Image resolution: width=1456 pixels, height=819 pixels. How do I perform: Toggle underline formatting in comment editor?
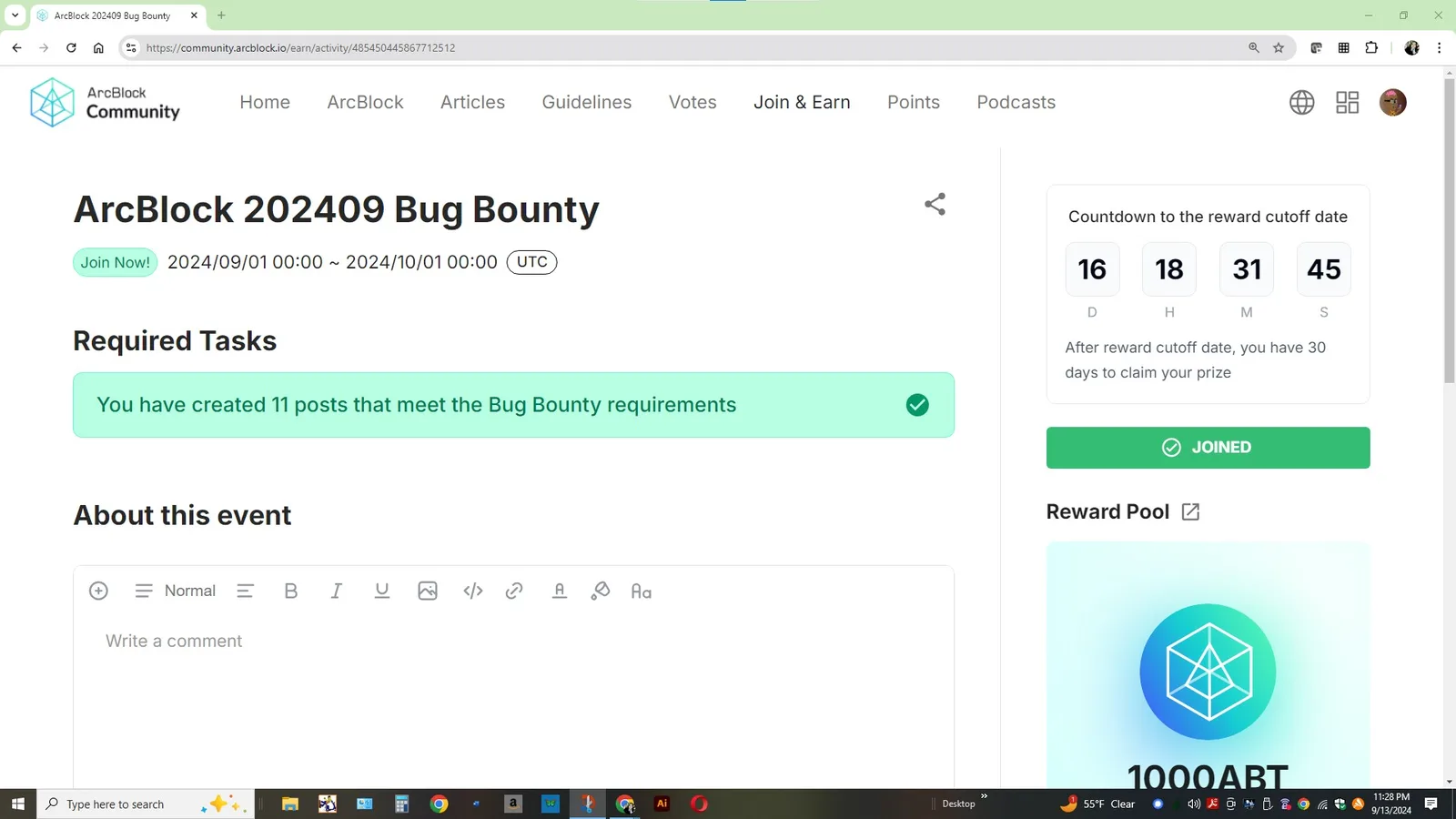coord(382,591)
